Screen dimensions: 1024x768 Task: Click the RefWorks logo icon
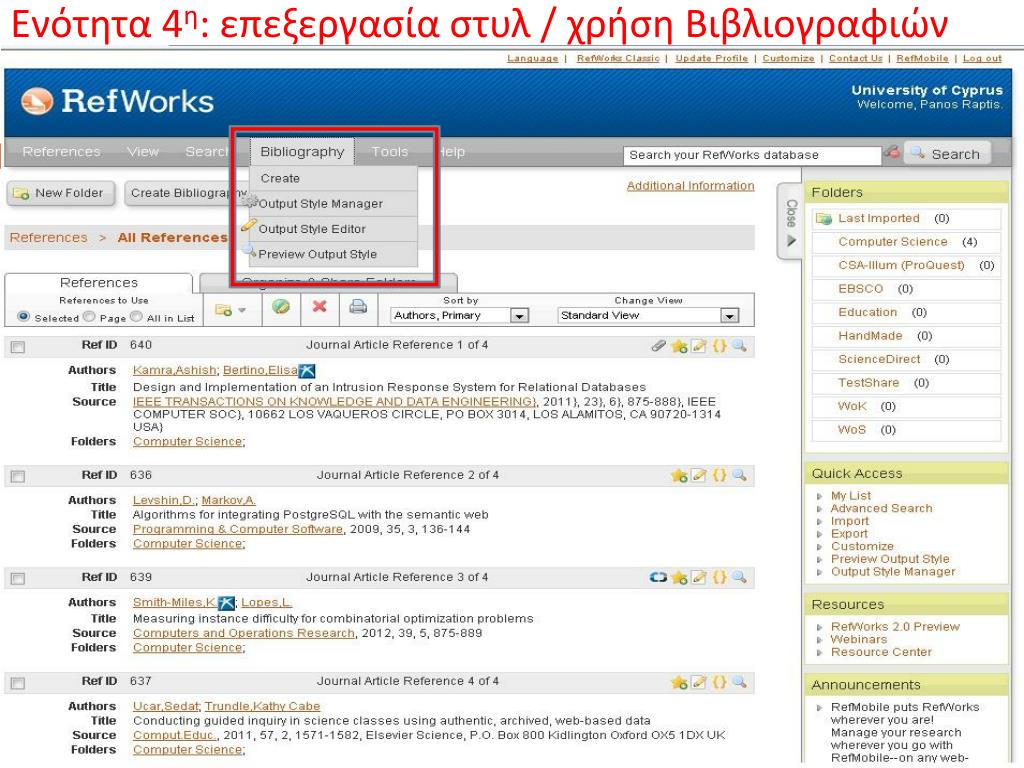[x=37, y=101]
